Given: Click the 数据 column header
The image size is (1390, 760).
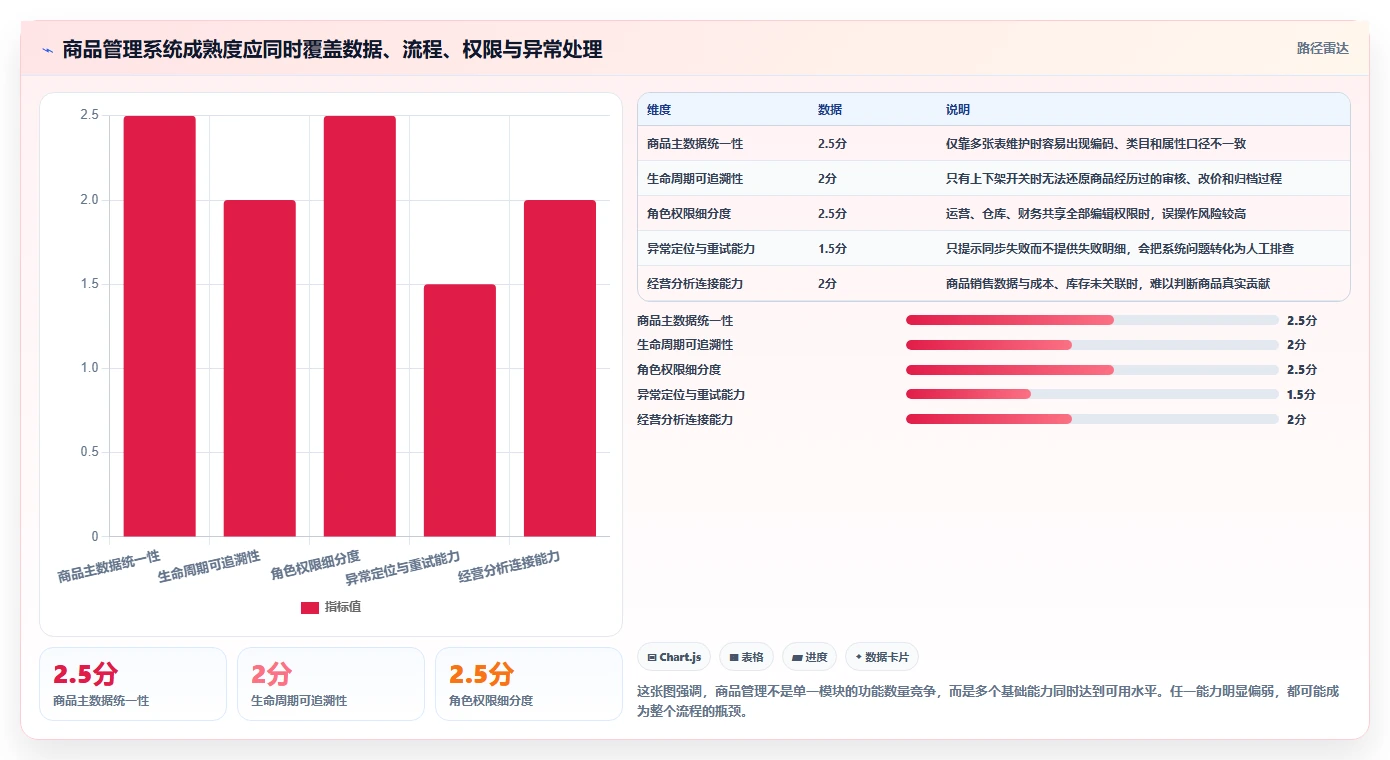Looking at the screenshot, I should pyautogui.click(x=830, y=110).
